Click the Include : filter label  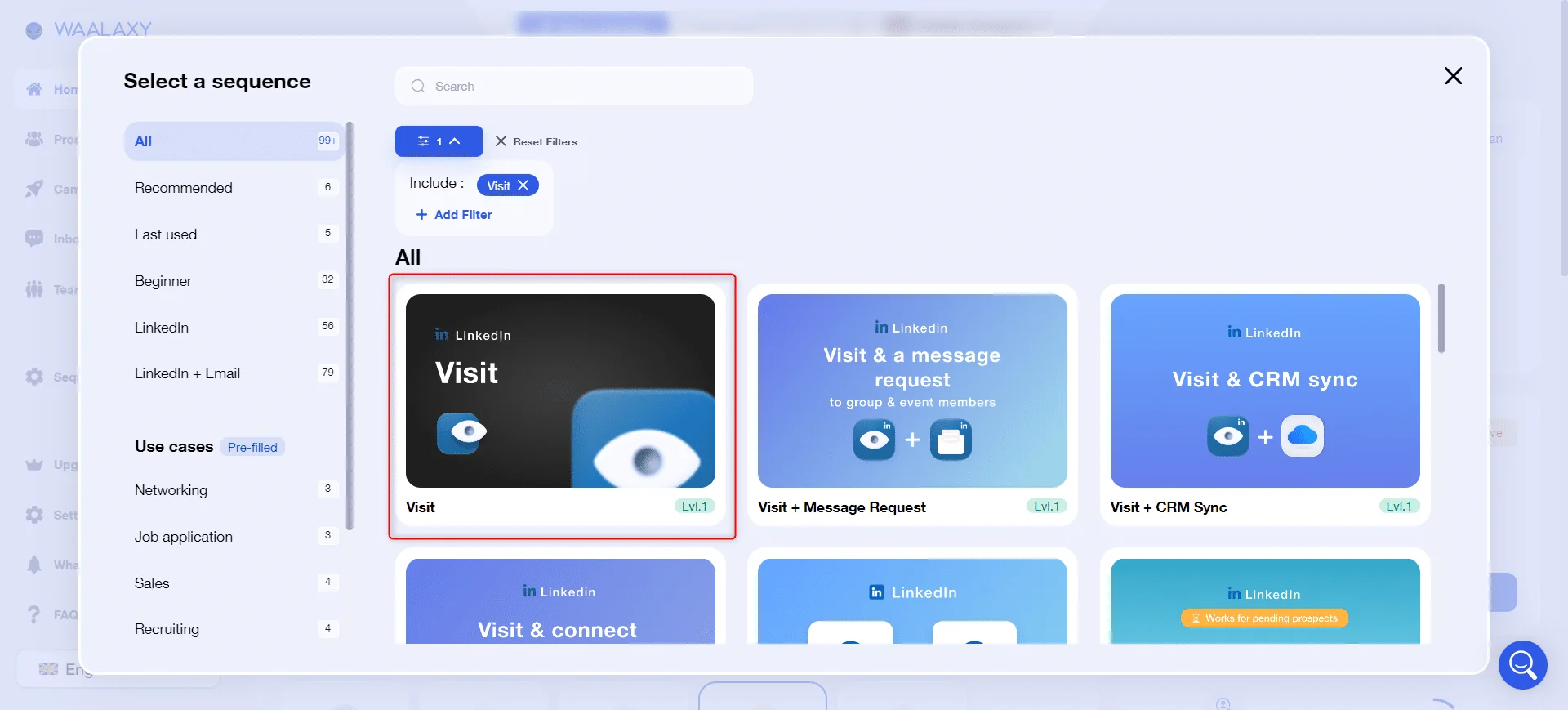(x=437, y=184)
